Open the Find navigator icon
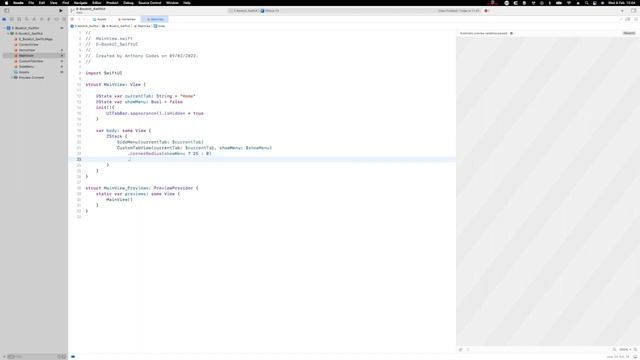Viewport: 640px width, 360px height. click(x=27, y=19)
